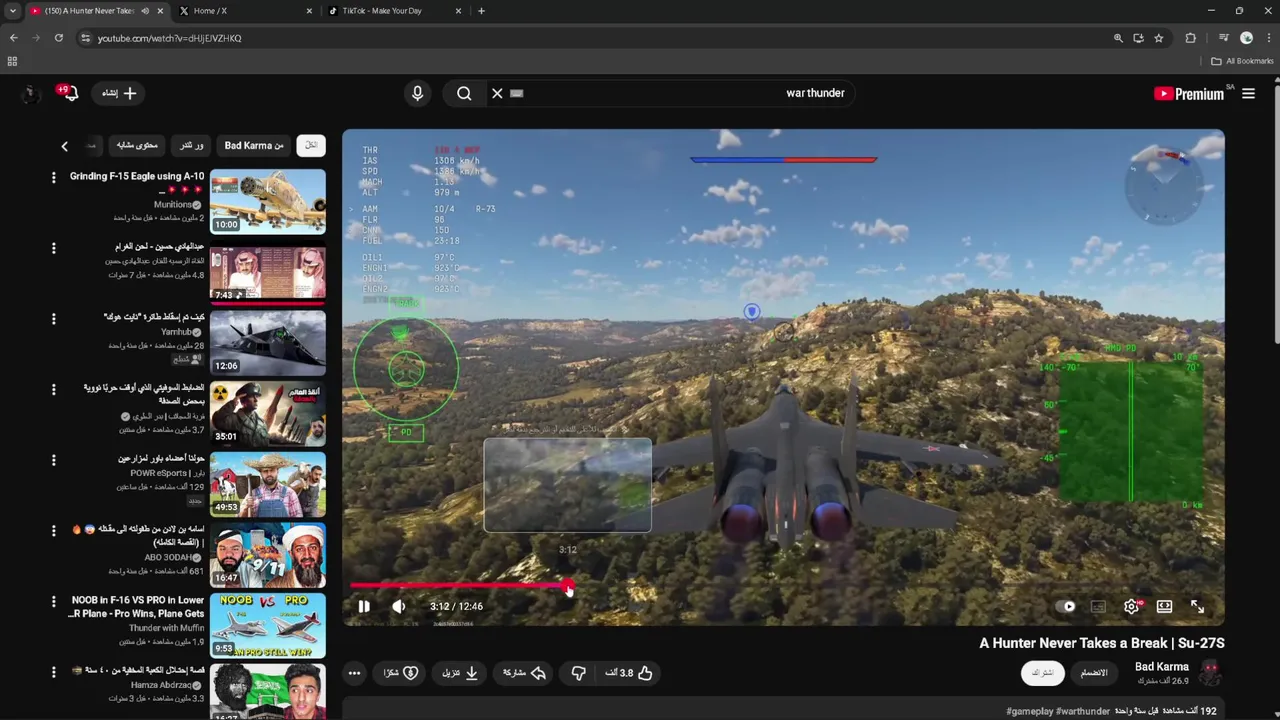Enter fullscreen mode on the player
The height and width of the screenshot is (720, 1280).
pos(1197,606)
